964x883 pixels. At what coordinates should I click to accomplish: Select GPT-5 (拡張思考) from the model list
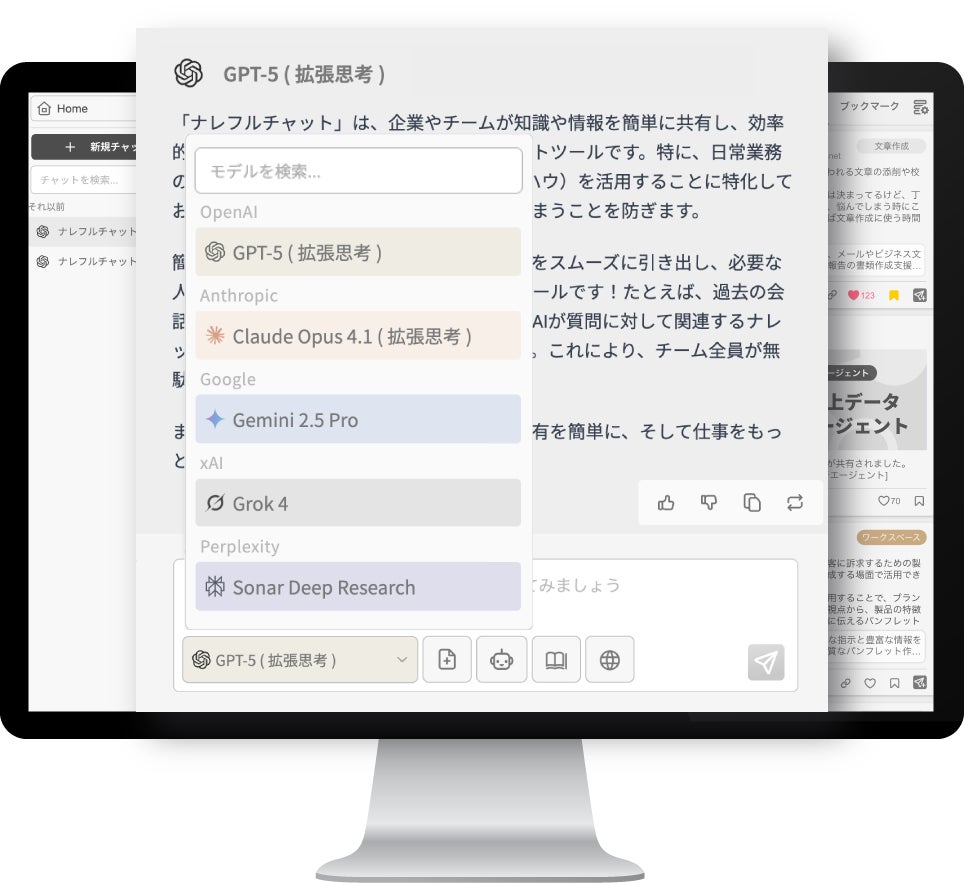(358, 251)
